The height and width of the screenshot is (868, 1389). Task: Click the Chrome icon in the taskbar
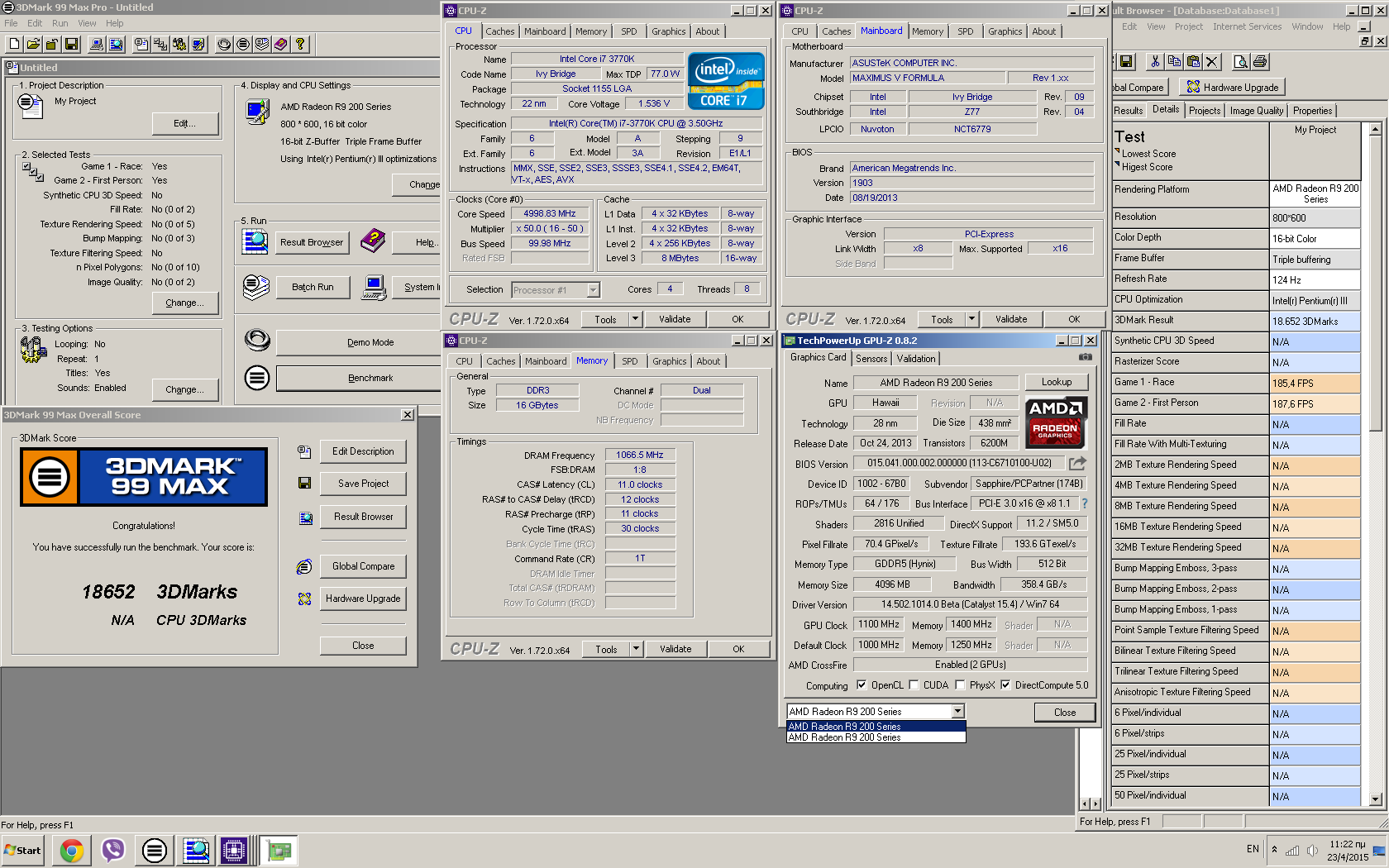tap(72, 850)
